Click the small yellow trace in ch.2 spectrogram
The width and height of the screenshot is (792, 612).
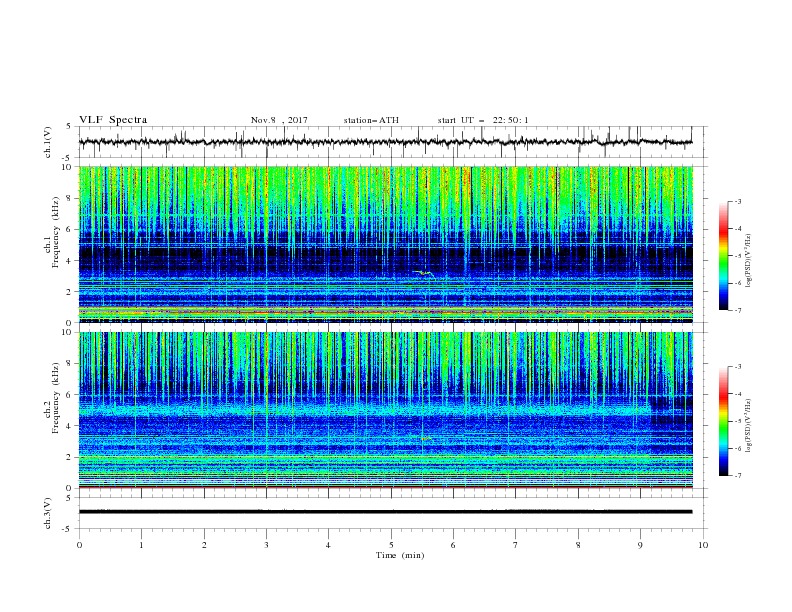[x=426, y=439]
